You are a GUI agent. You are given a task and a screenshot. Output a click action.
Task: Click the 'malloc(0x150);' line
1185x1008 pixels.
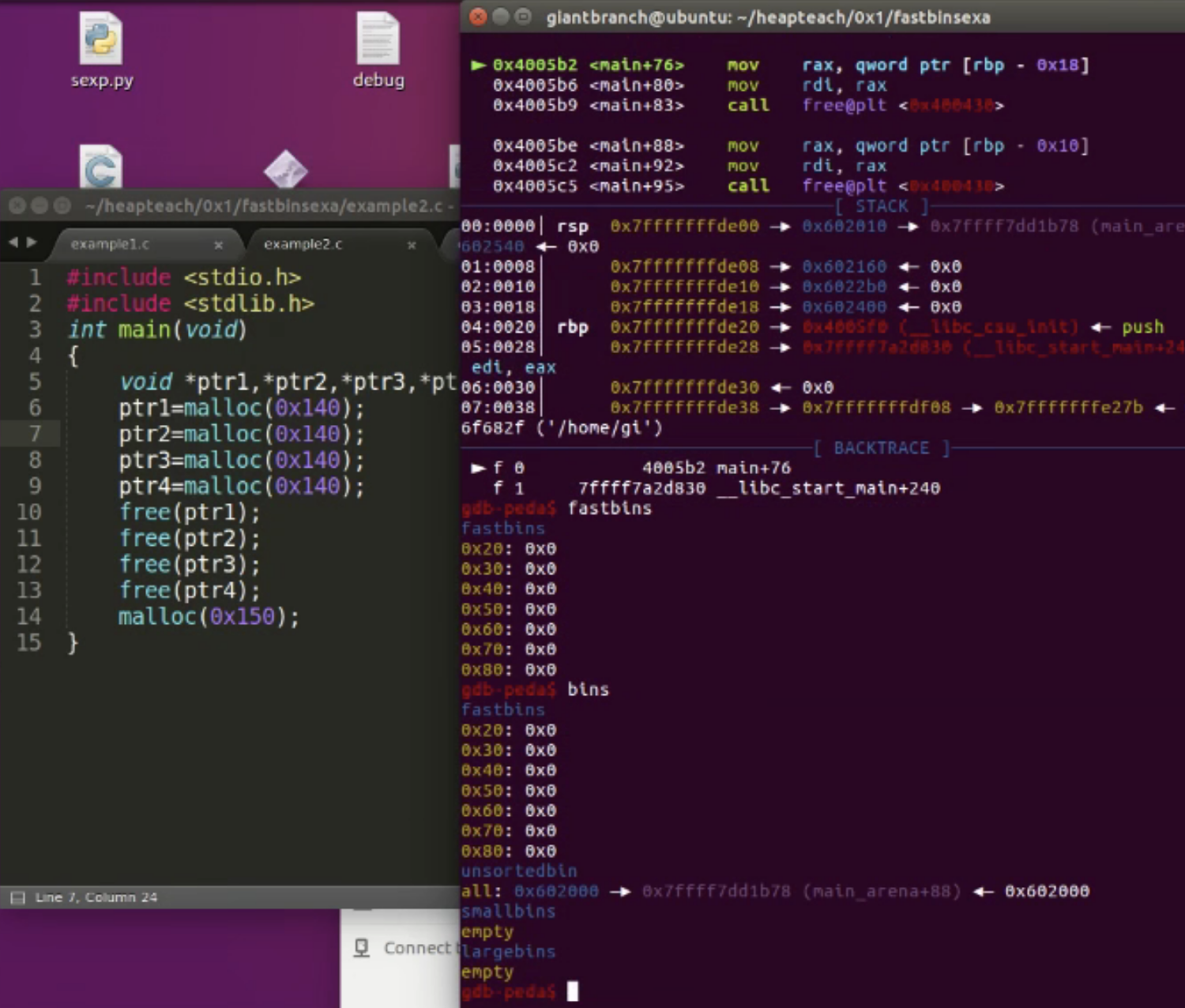pos(209,616)
